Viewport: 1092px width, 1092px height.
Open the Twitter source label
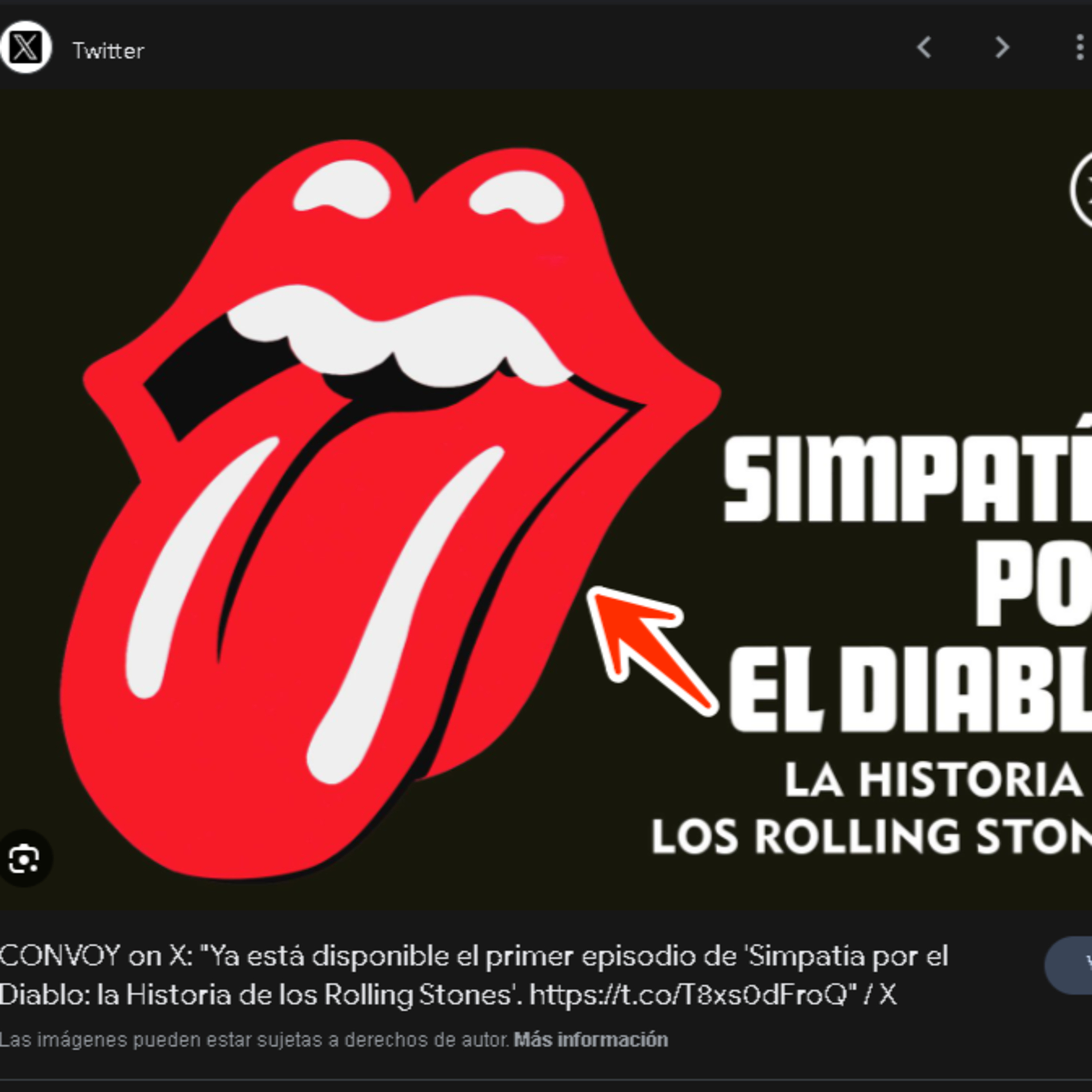pyautogui.click(x=108, y=51)
